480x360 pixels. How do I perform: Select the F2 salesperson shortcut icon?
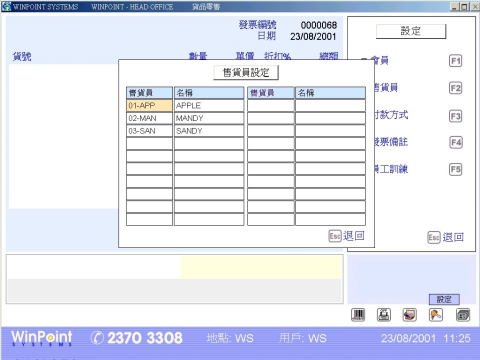pos(456,88)
